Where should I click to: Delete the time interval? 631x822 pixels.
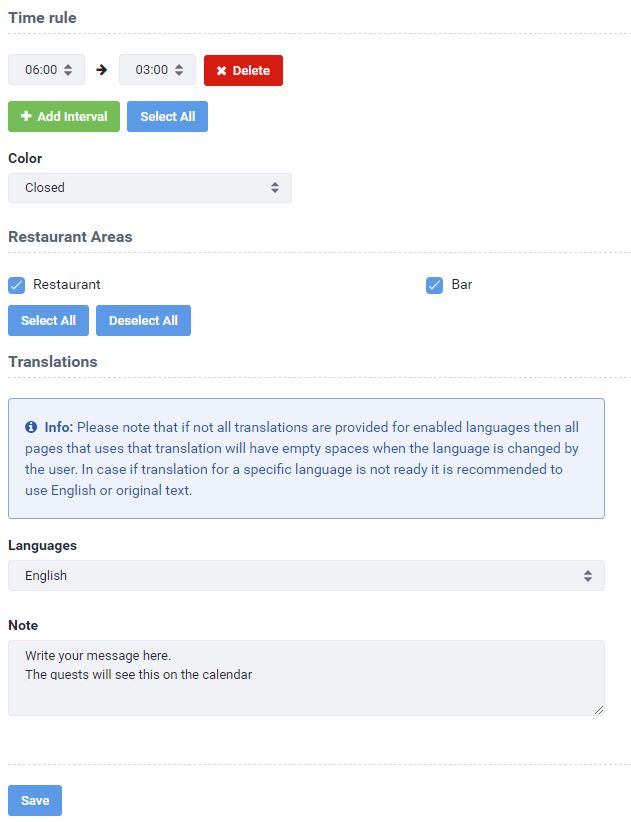tap(243, 70)
